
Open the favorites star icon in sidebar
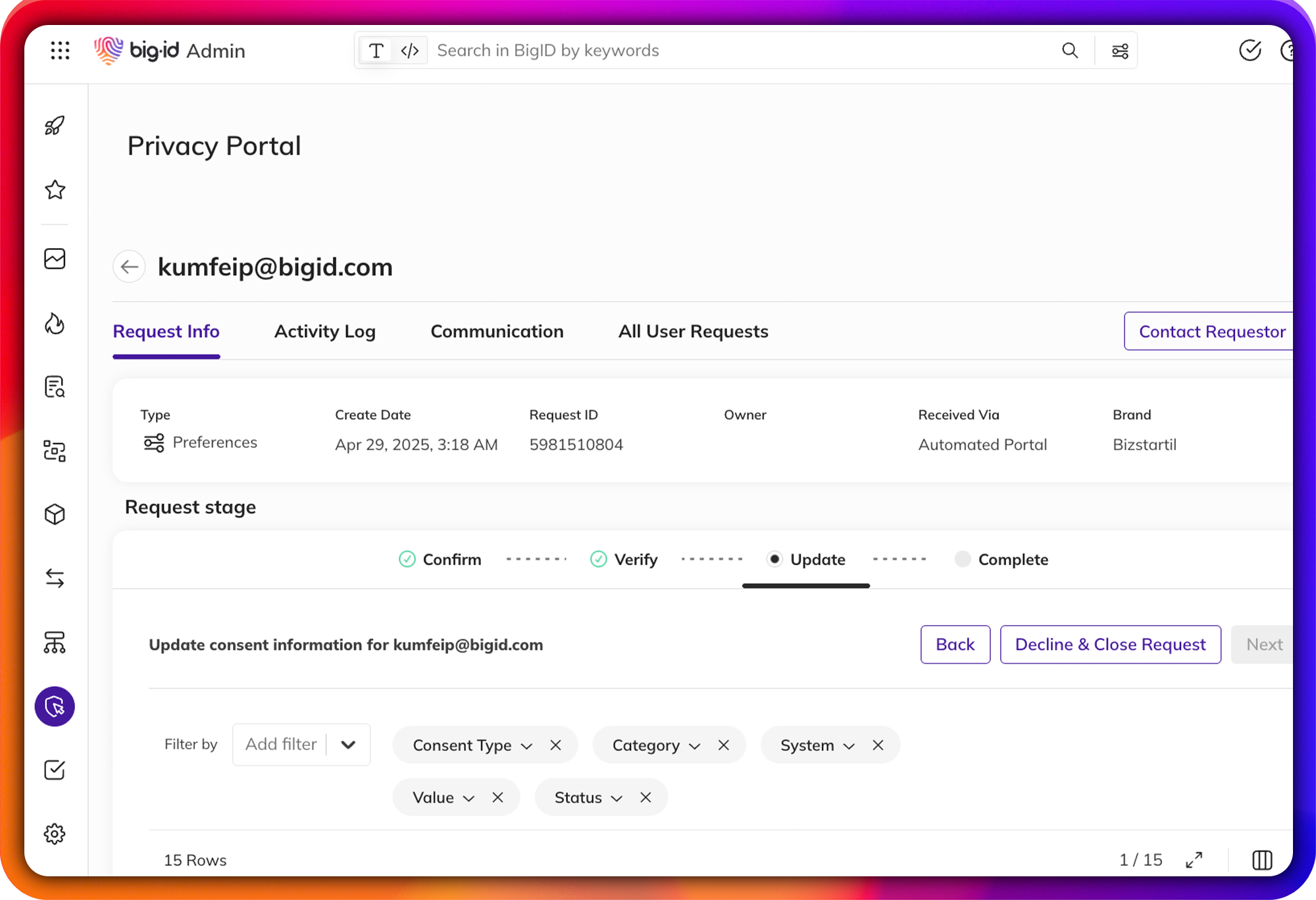(x=55, y=190)
